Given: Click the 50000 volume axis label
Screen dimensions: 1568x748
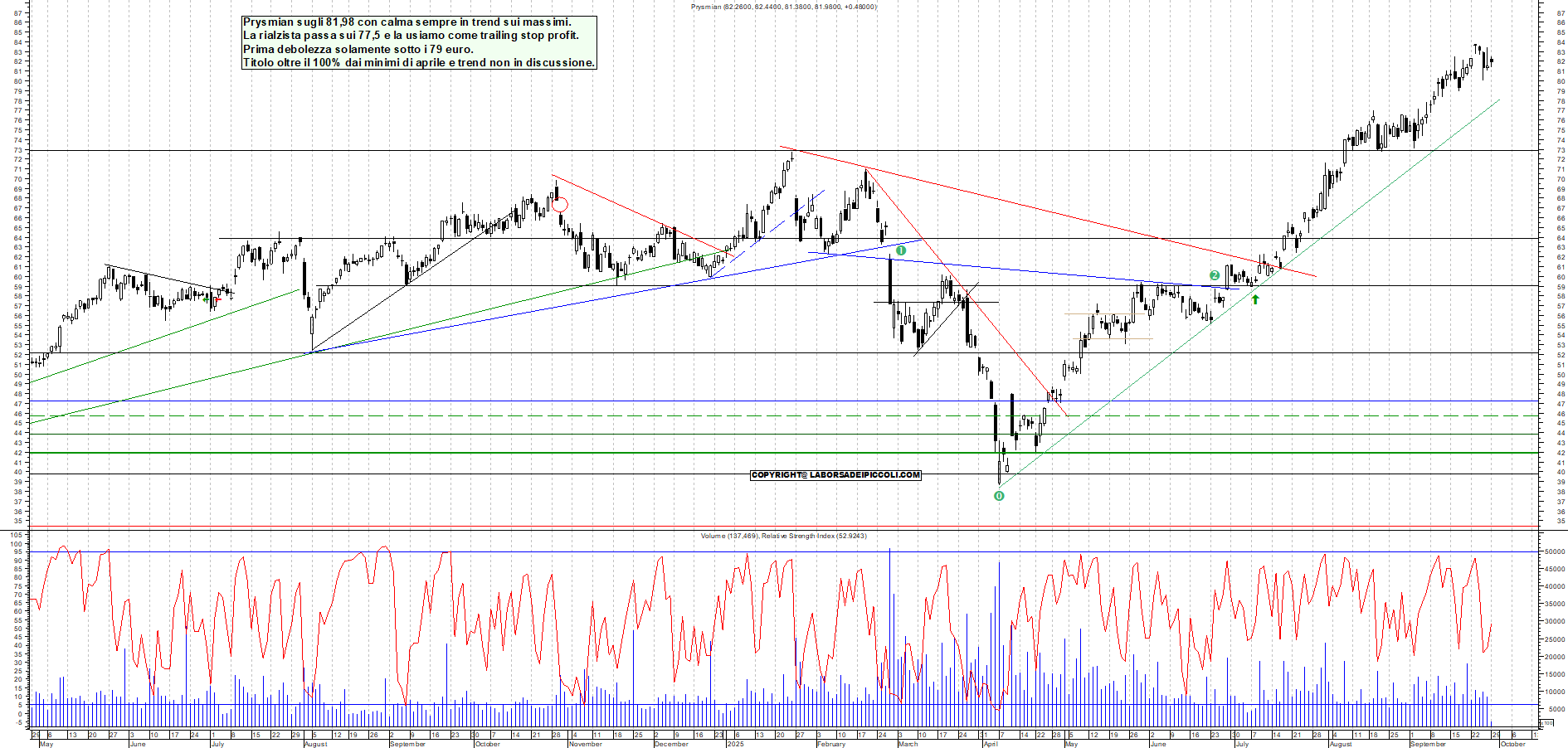Looking at the screenshot, I should pyautogui.click(x=1554, y=551).
